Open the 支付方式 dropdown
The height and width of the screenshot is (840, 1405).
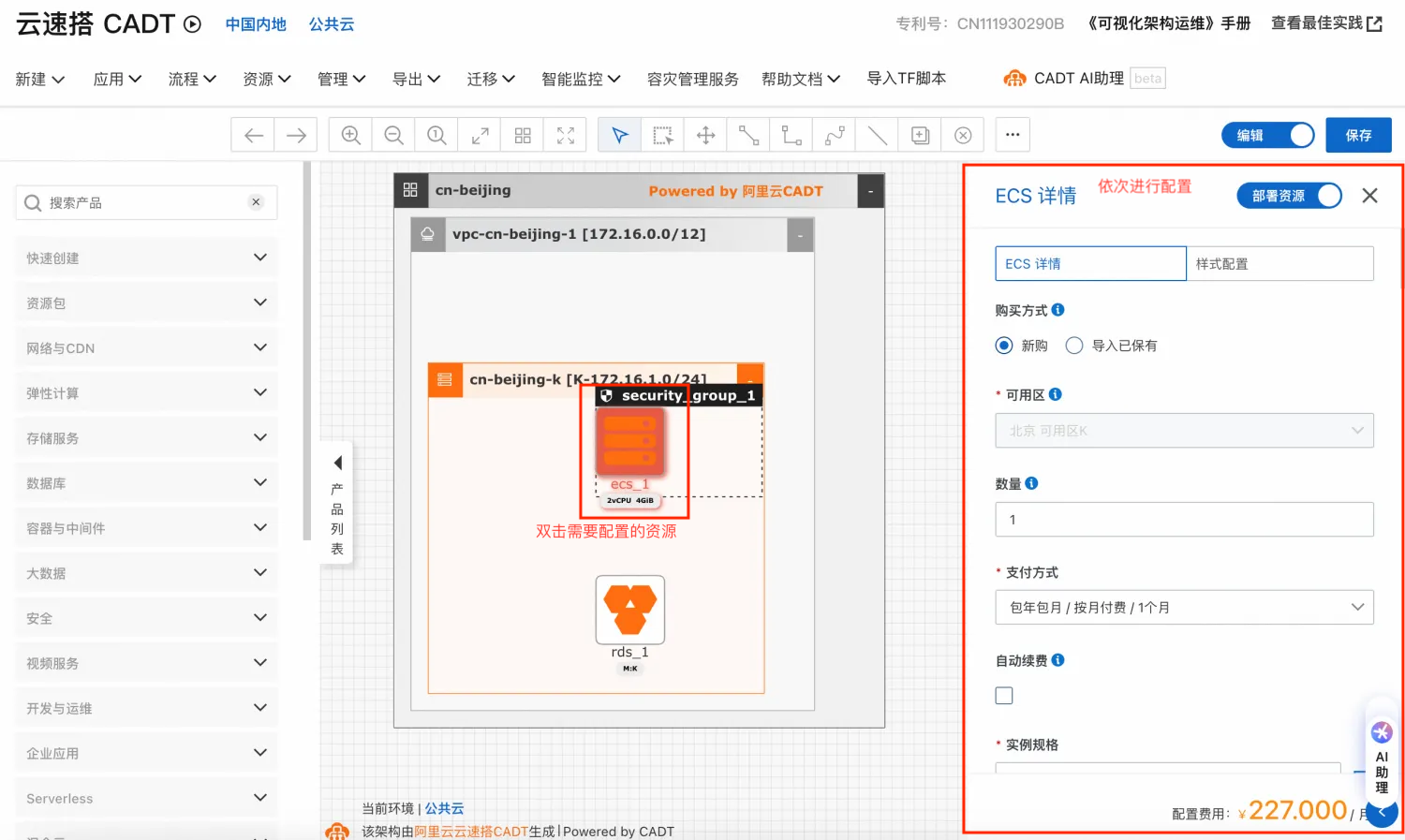[x=1184, y=608]
